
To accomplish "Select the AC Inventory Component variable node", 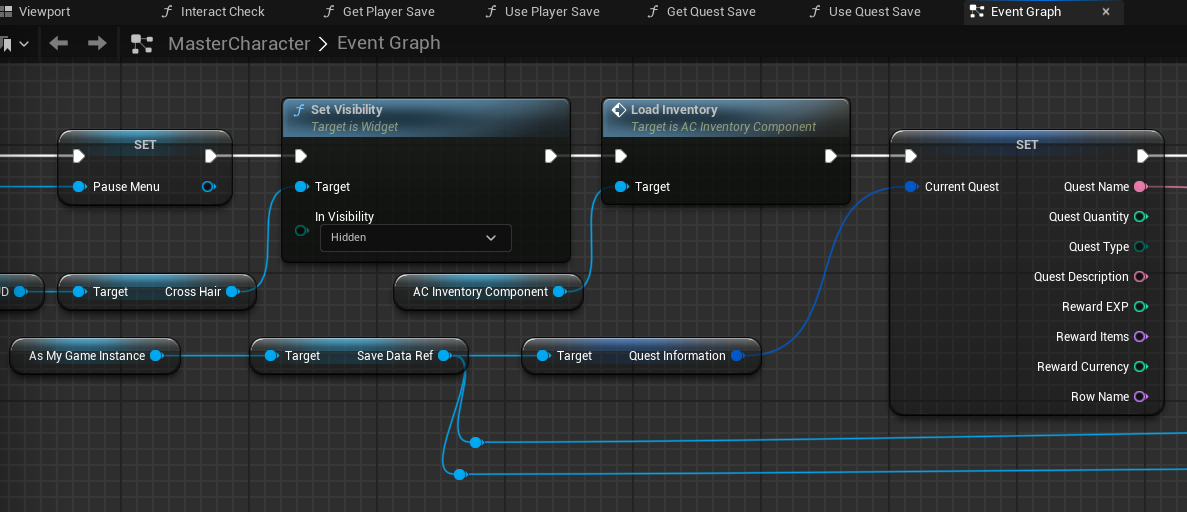I will click(x=488, y=292).
